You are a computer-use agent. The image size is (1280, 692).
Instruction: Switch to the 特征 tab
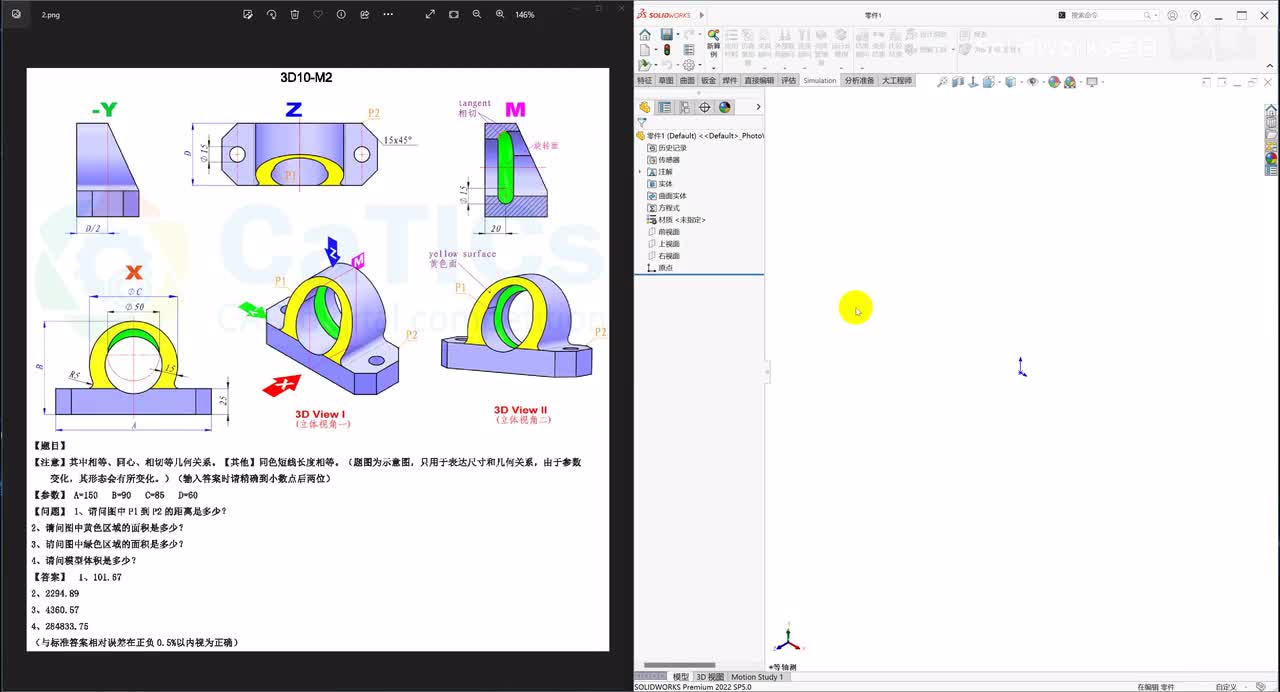coord(644,80)
